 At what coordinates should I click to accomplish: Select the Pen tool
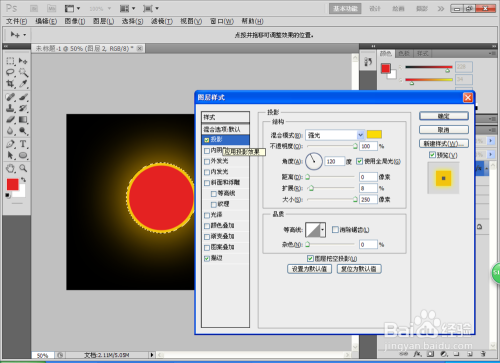click(10, 144)
